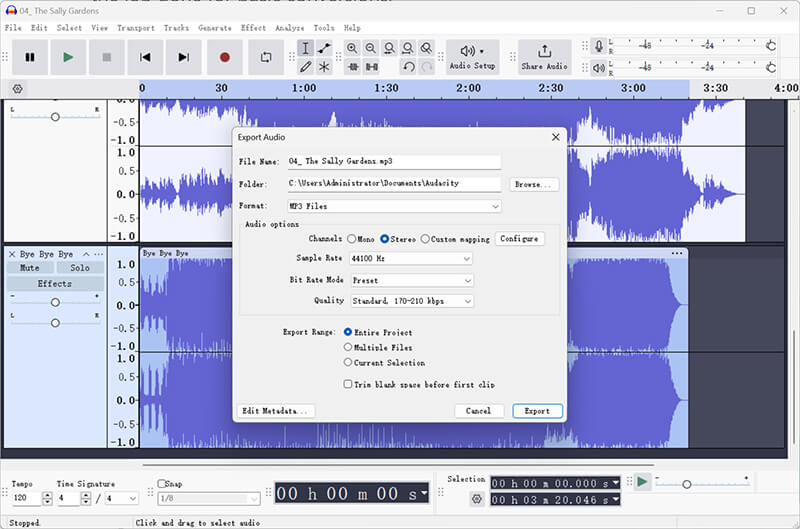Start playback with the green Play button
This screenshot has width=800, height=529.
(x=68, y=57)
